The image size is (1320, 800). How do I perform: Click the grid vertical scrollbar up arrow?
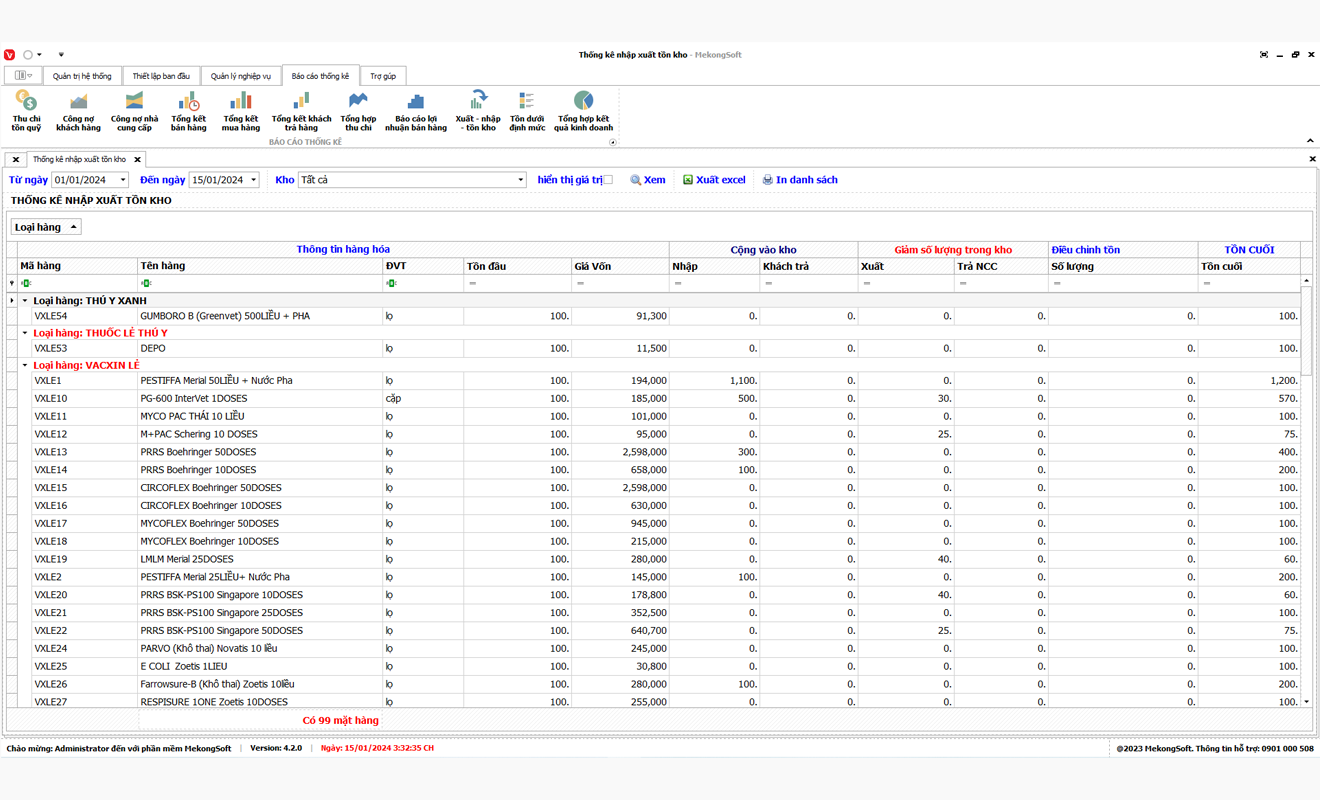(1307, 281)
